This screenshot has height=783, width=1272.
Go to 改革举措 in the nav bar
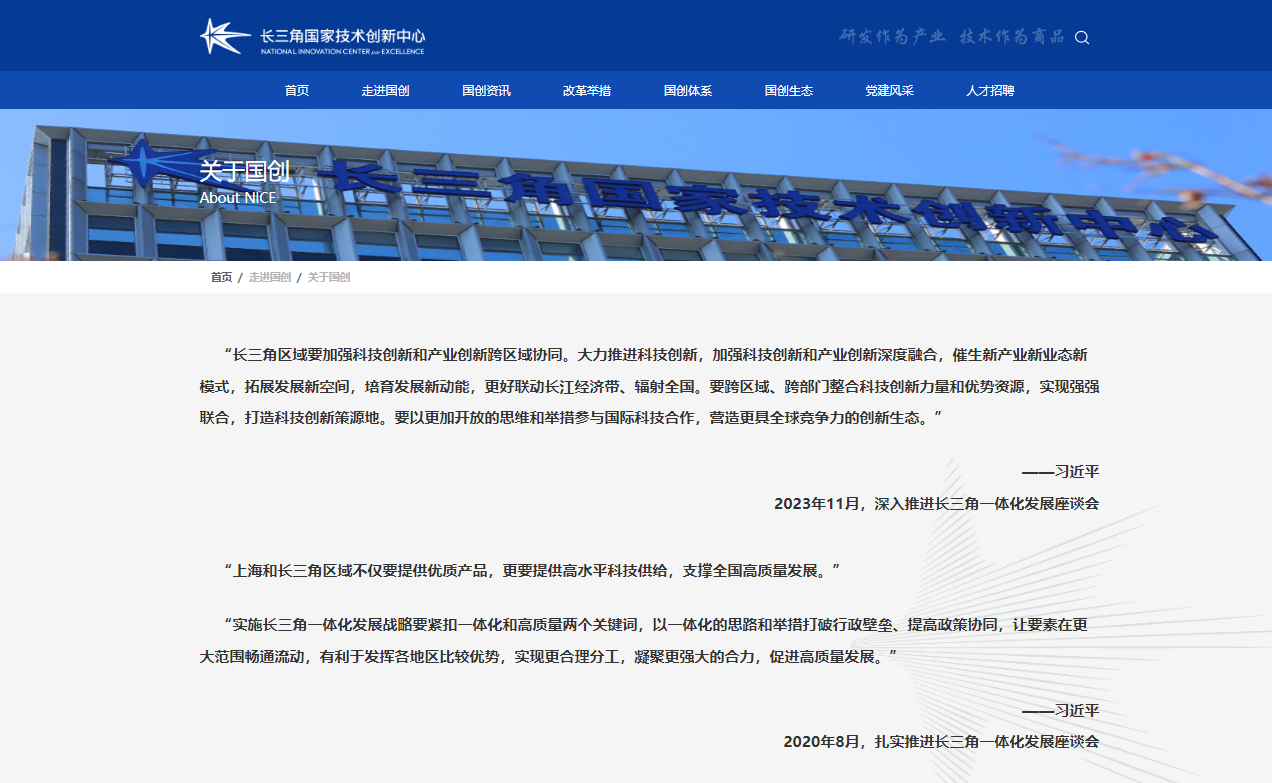[x=587, y=91]
